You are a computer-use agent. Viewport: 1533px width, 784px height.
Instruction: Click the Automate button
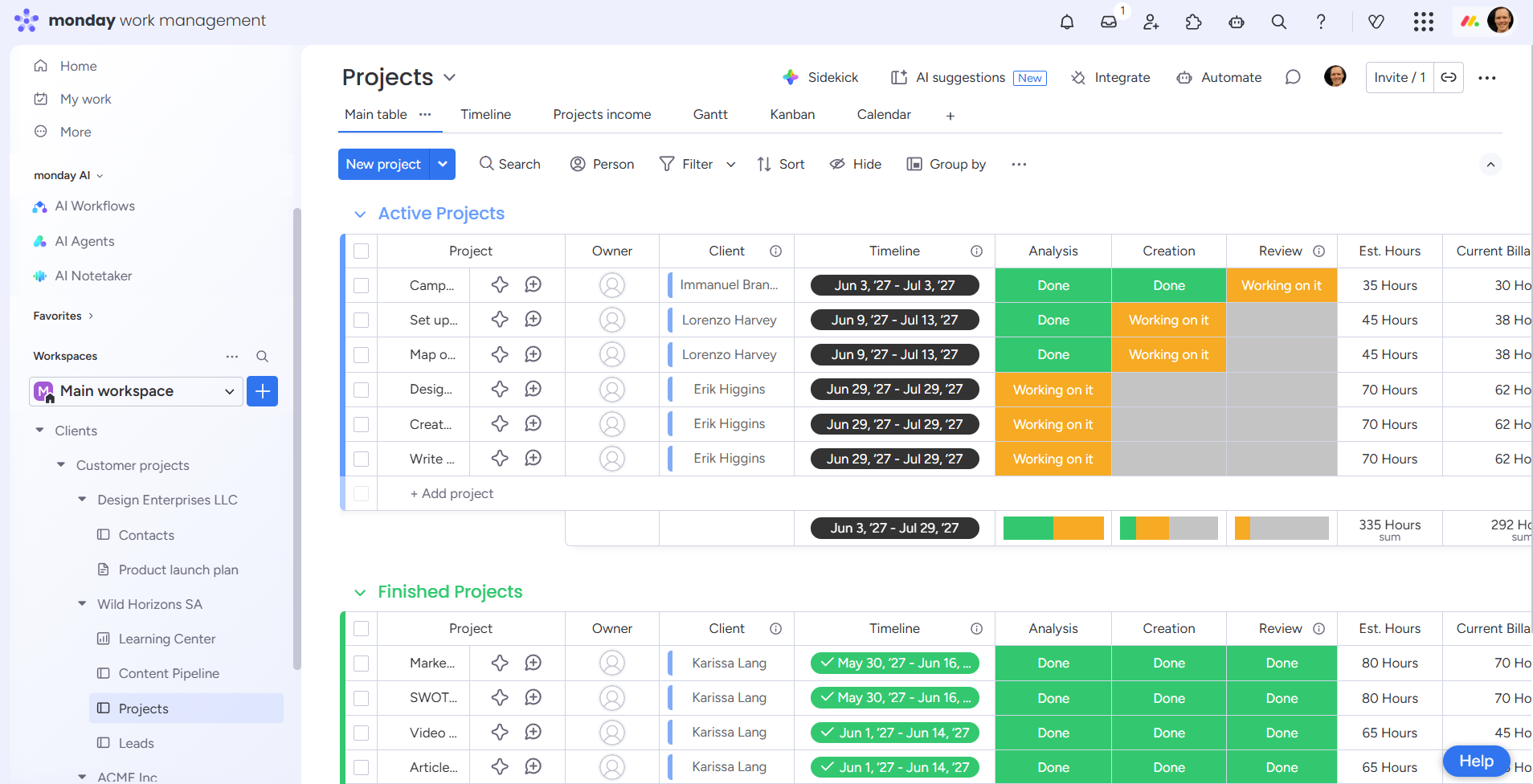click(x=1219, y=77)
